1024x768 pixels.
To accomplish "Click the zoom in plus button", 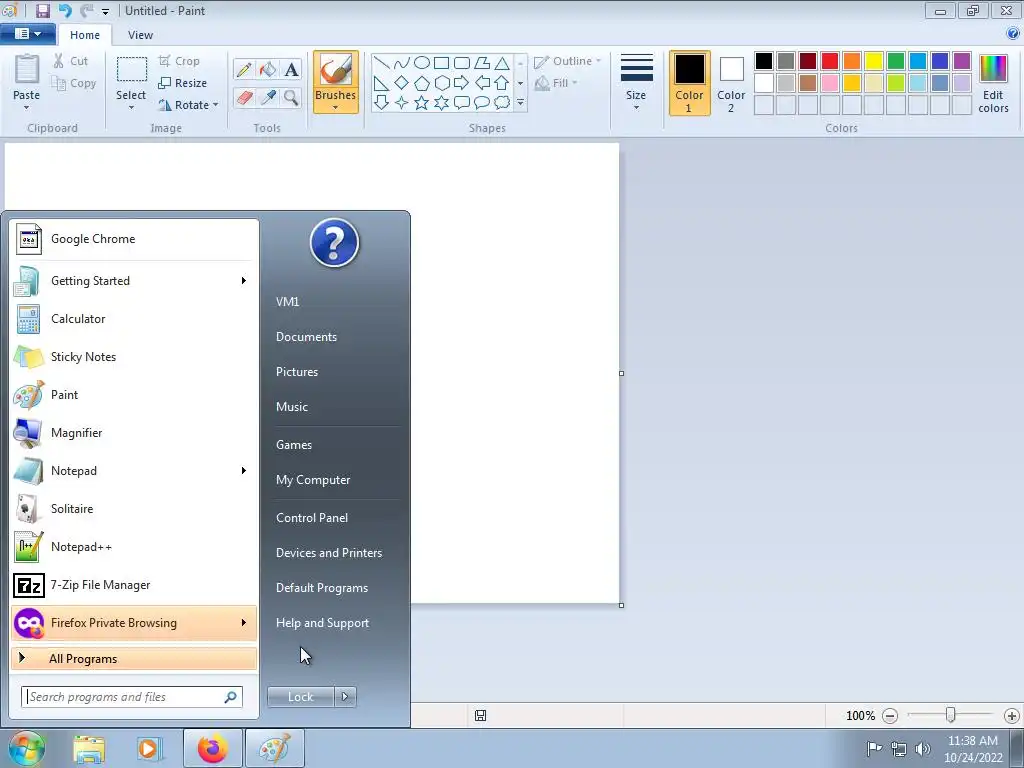I will 1012,716.
